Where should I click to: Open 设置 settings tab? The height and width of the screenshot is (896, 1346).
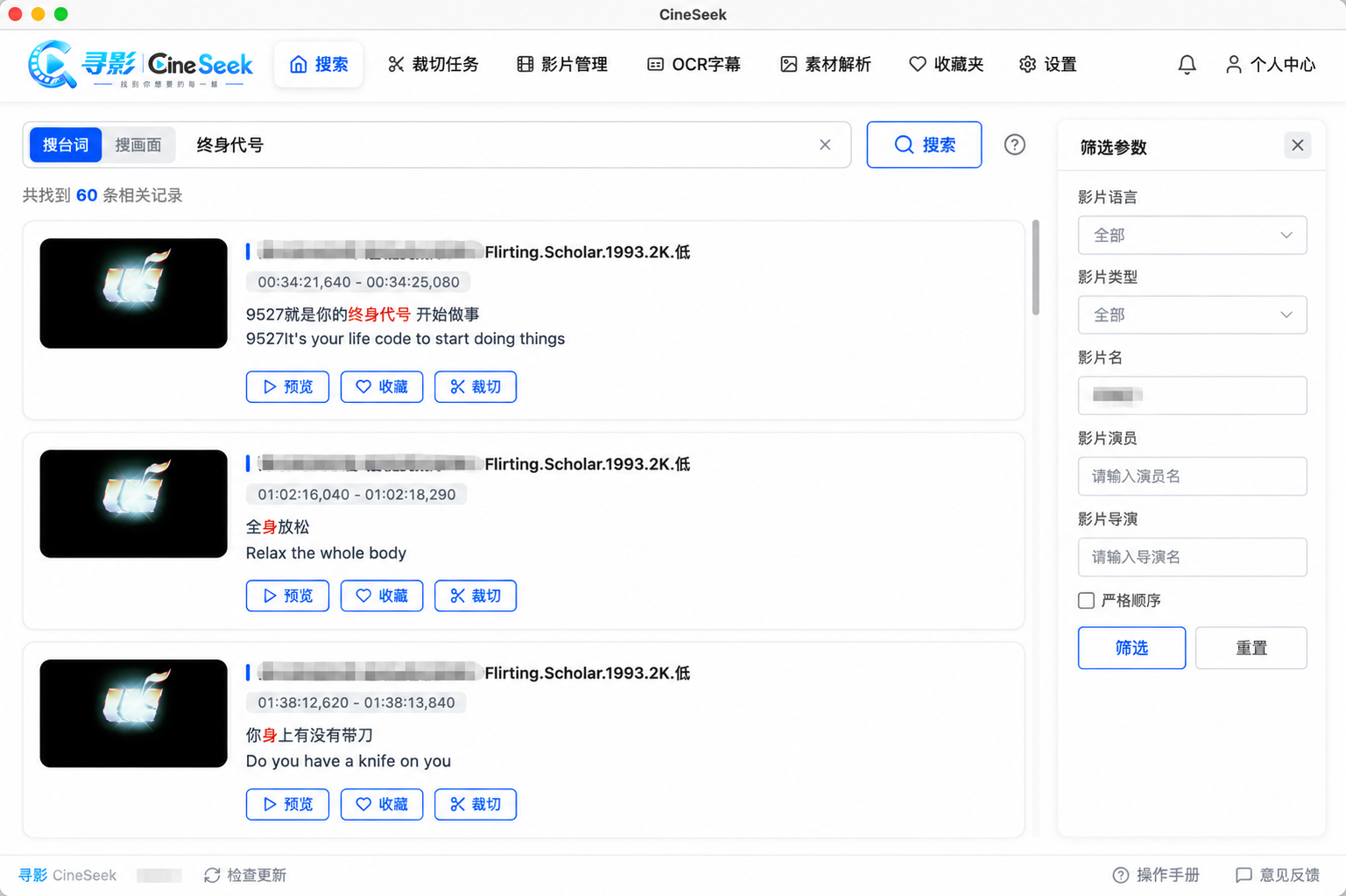tap(1048, 64)
